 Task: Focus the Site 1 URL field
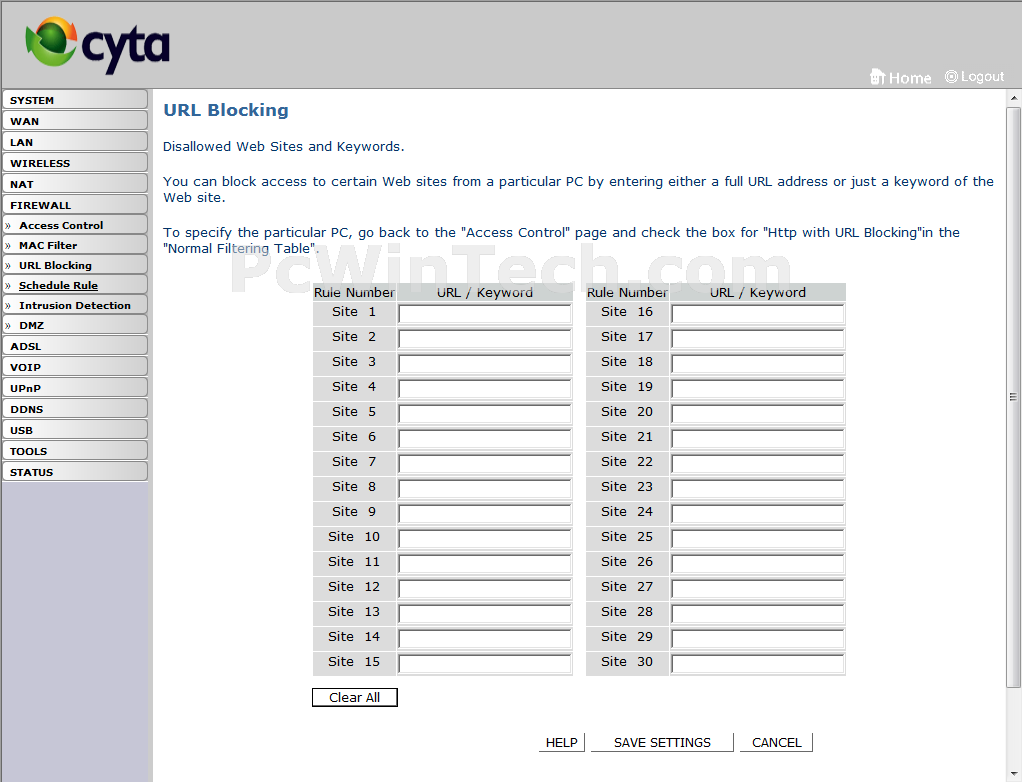pos(485,315)
